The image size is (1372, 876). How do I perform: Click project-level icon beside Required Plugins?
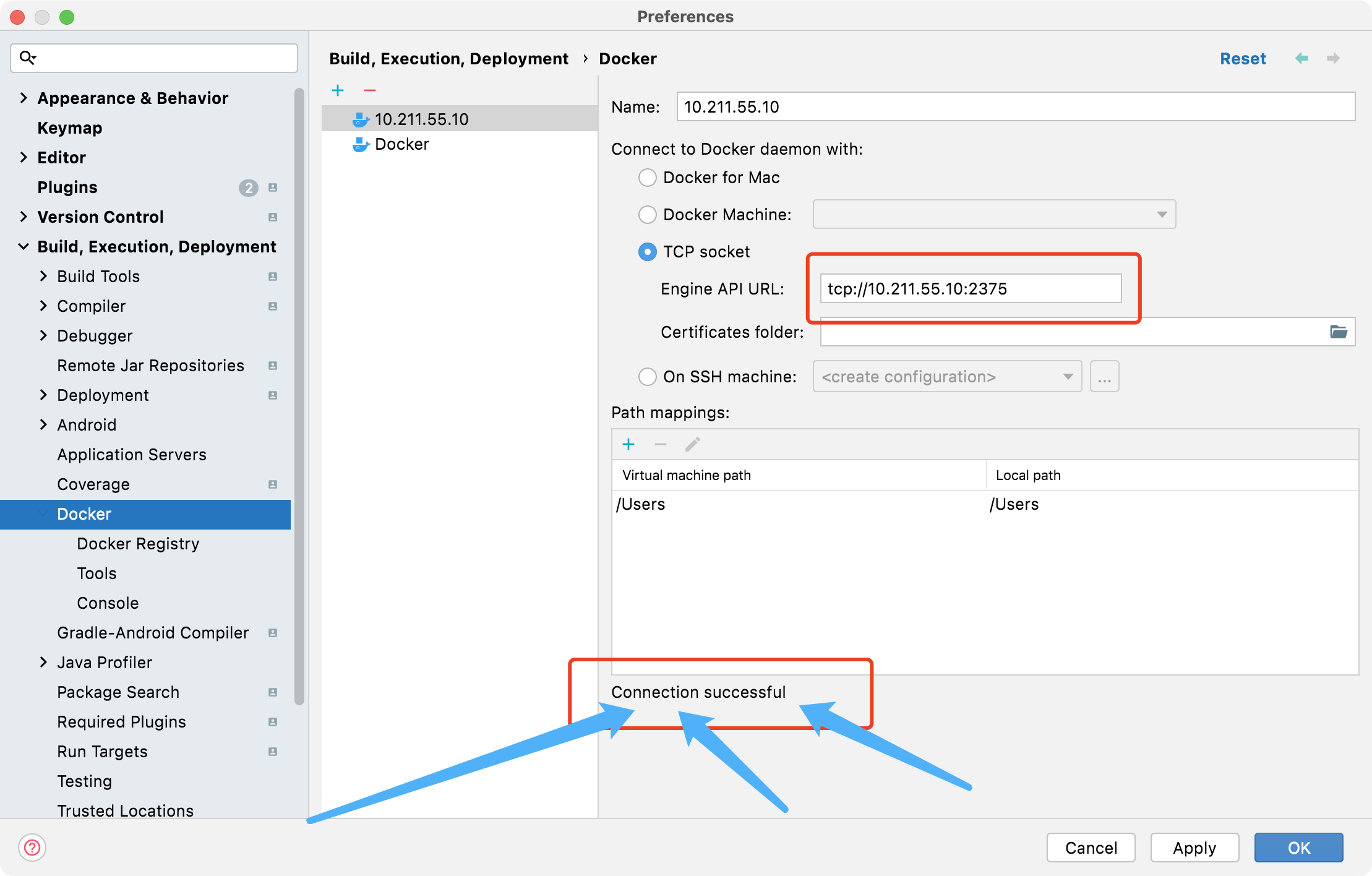[273, 722]
